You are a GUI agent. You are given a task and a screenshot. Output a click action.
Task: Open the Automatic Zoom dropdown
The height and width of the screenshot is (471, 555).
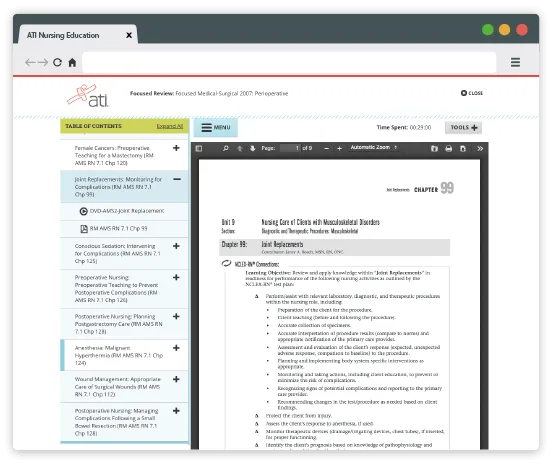pyautogui.click(x=374, y=147)
